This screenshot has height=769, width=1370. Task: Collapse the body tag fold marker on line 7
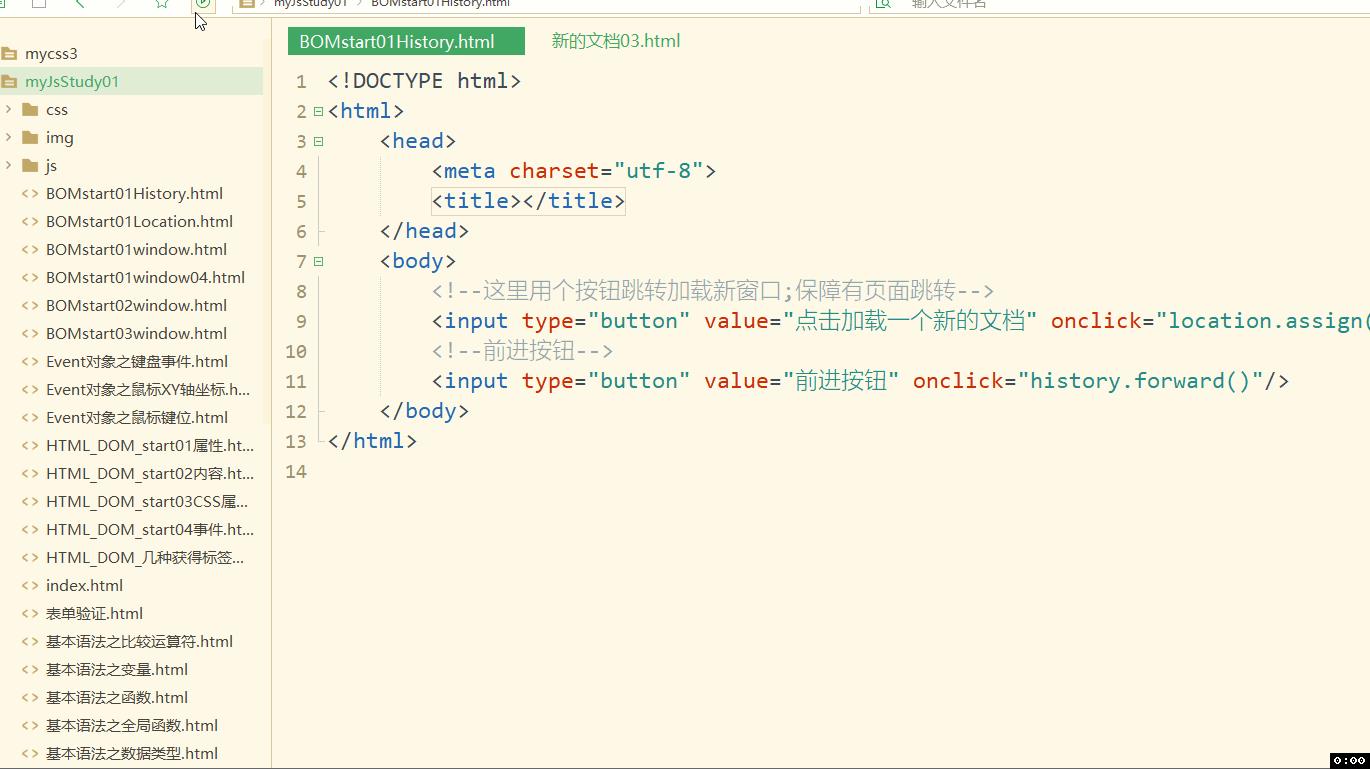(x=318, y=261)
